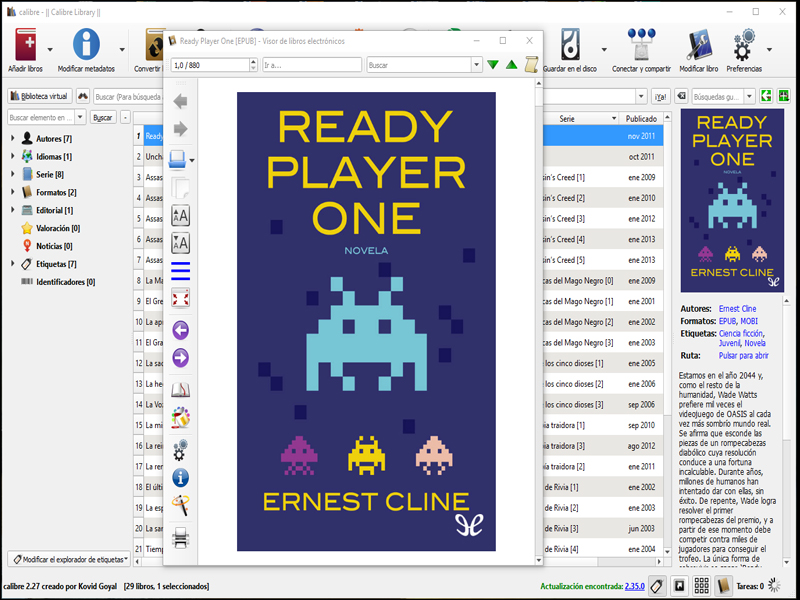
Task: Open the Modificar metadatos info icon
Action: 86,45
